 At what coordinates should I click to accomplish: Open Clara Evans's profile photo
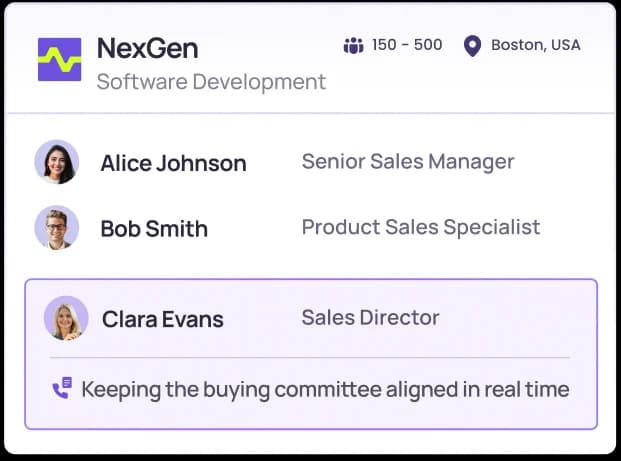(x=66, y=318)
